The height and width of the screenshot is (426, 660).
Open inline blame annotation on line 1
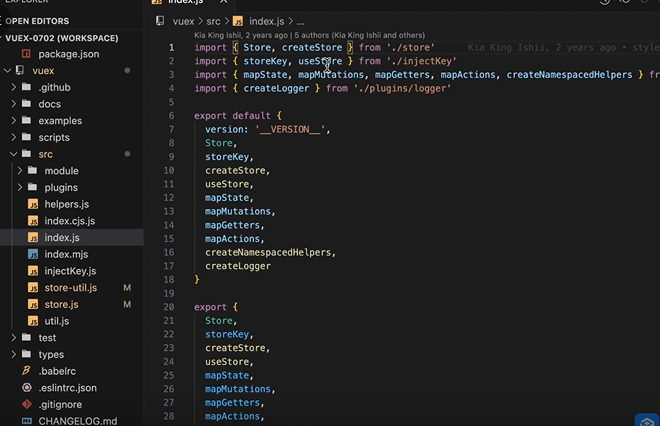[x=563, y=48]
